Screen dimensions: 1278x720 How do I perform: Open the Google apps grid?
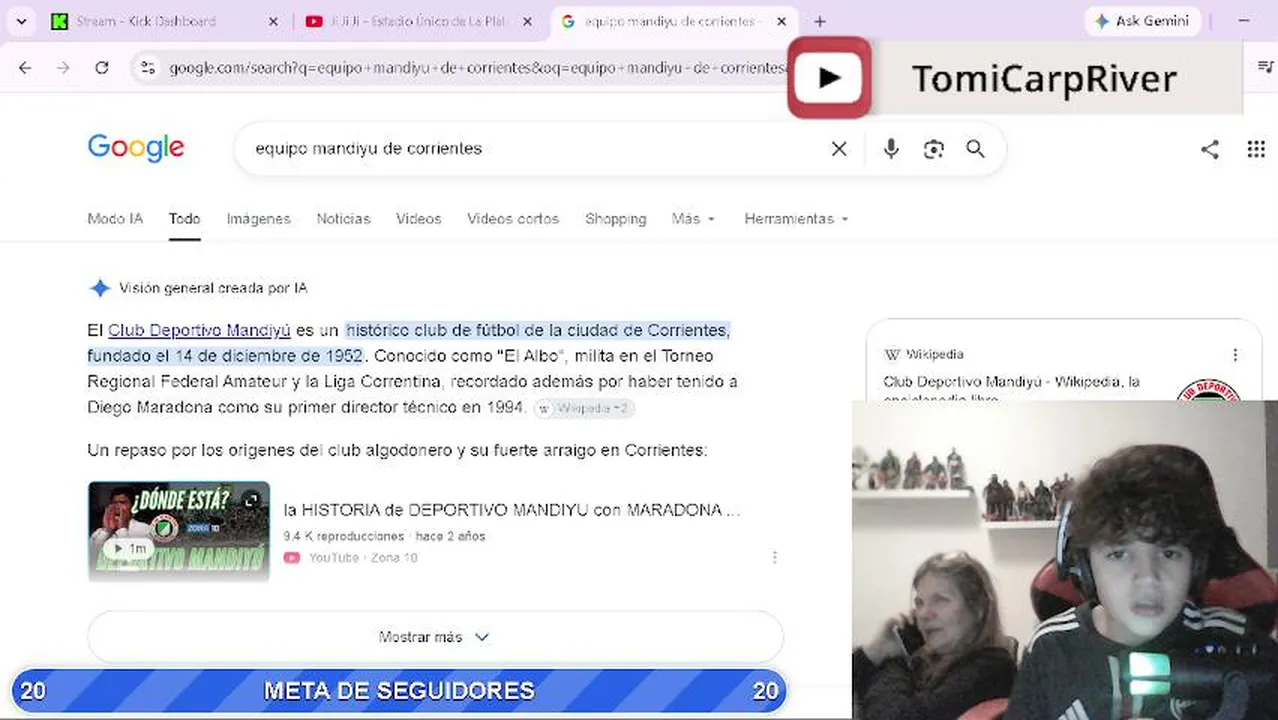1256,149
